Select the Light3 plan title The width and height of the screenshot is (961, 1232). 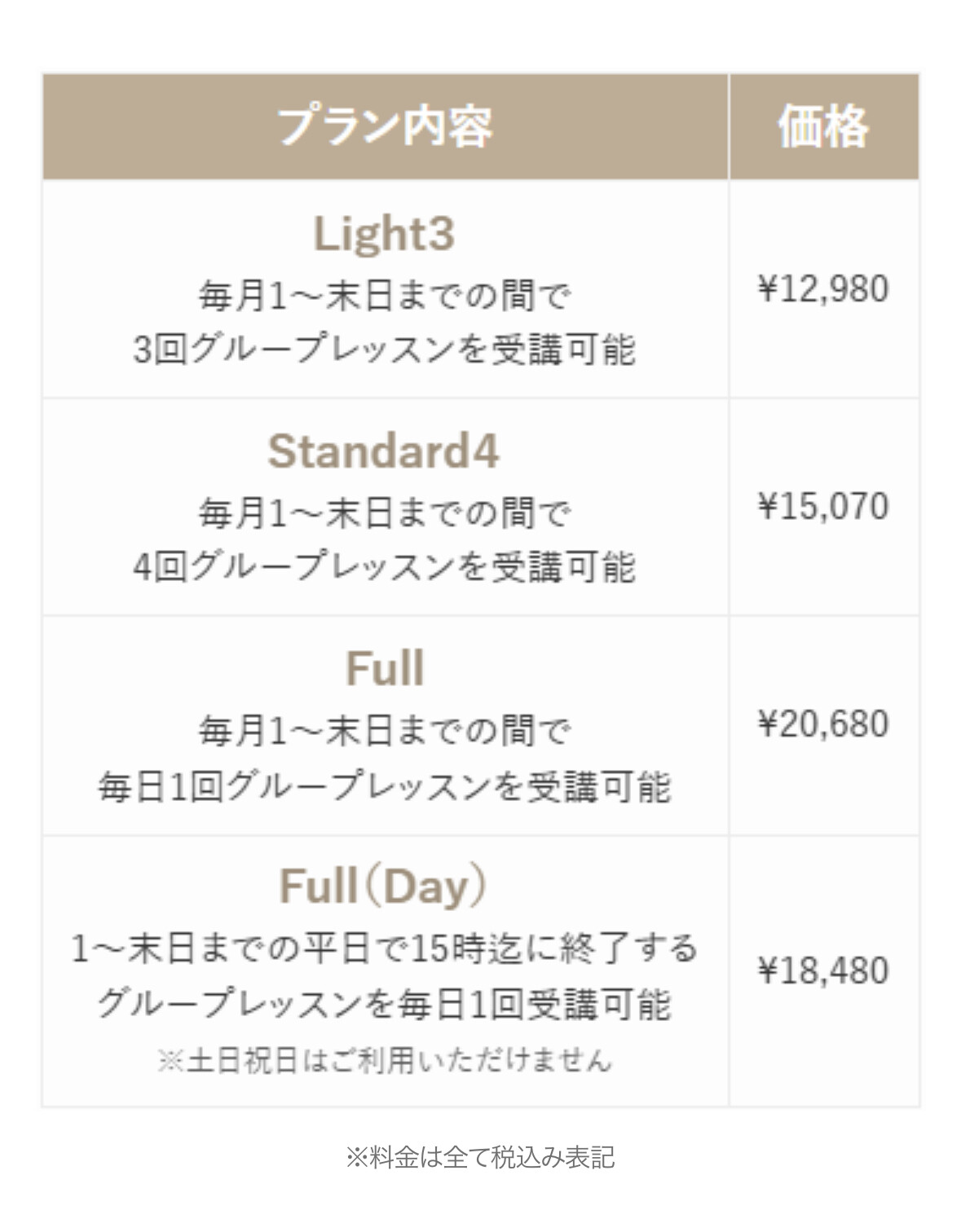384,234
